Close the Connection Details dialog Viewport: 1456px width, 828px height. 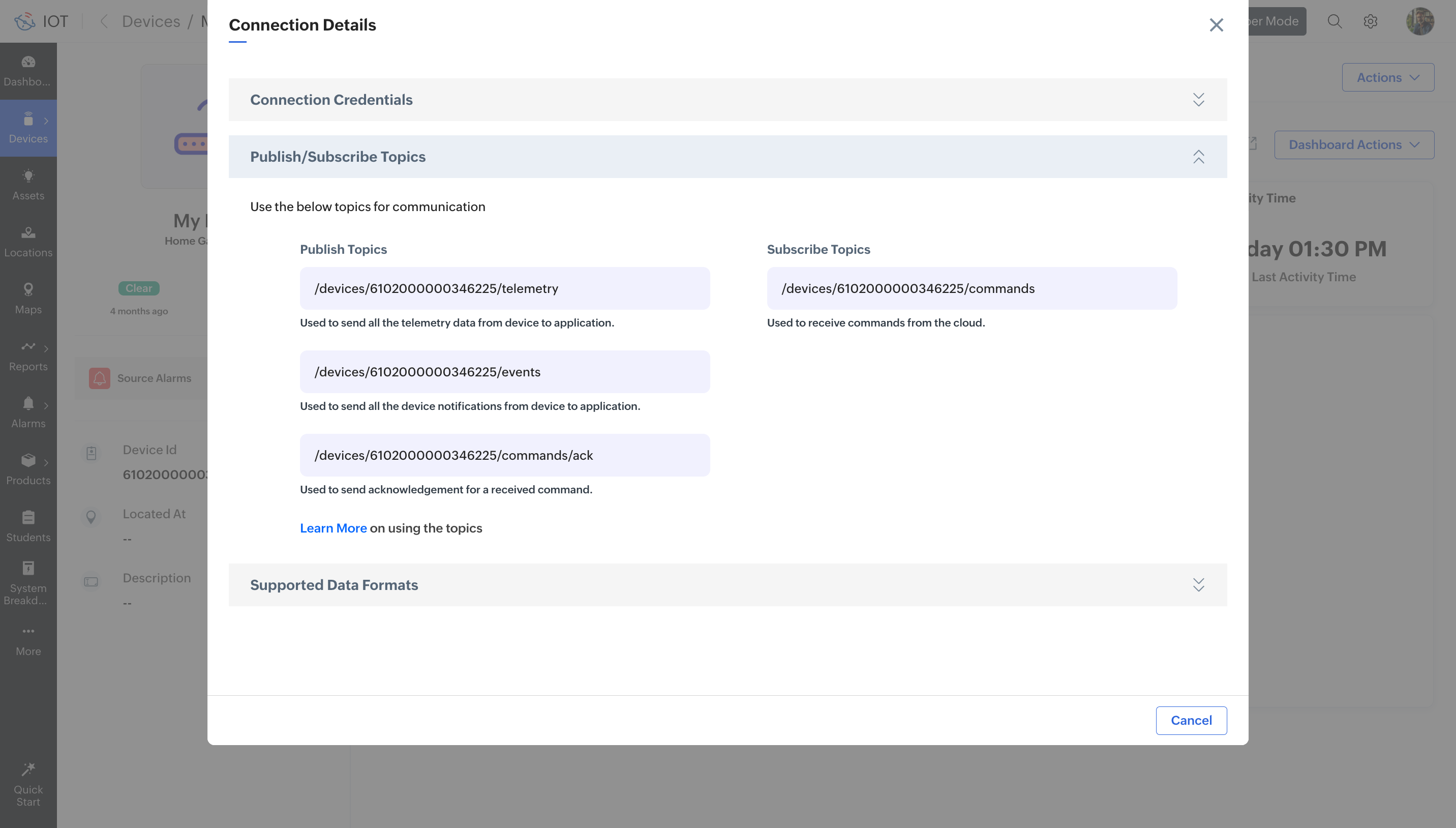[x=1216, y=25]
